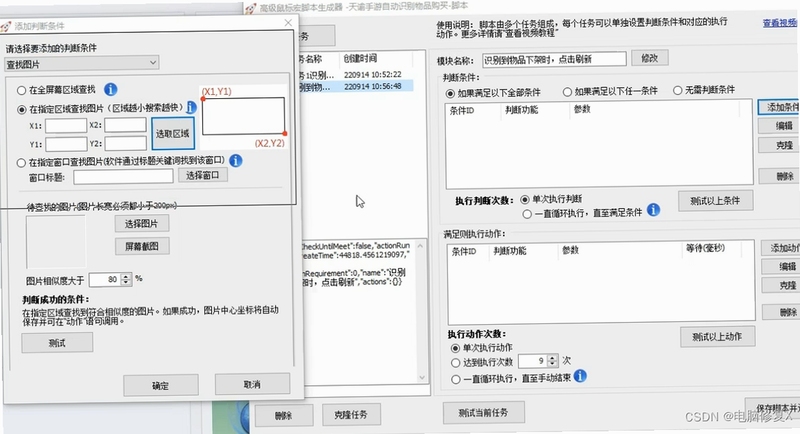Viewport: 800px width, 434px height.
Task: Click the 屏幕截图 button
Action: (x=142, y=246)
